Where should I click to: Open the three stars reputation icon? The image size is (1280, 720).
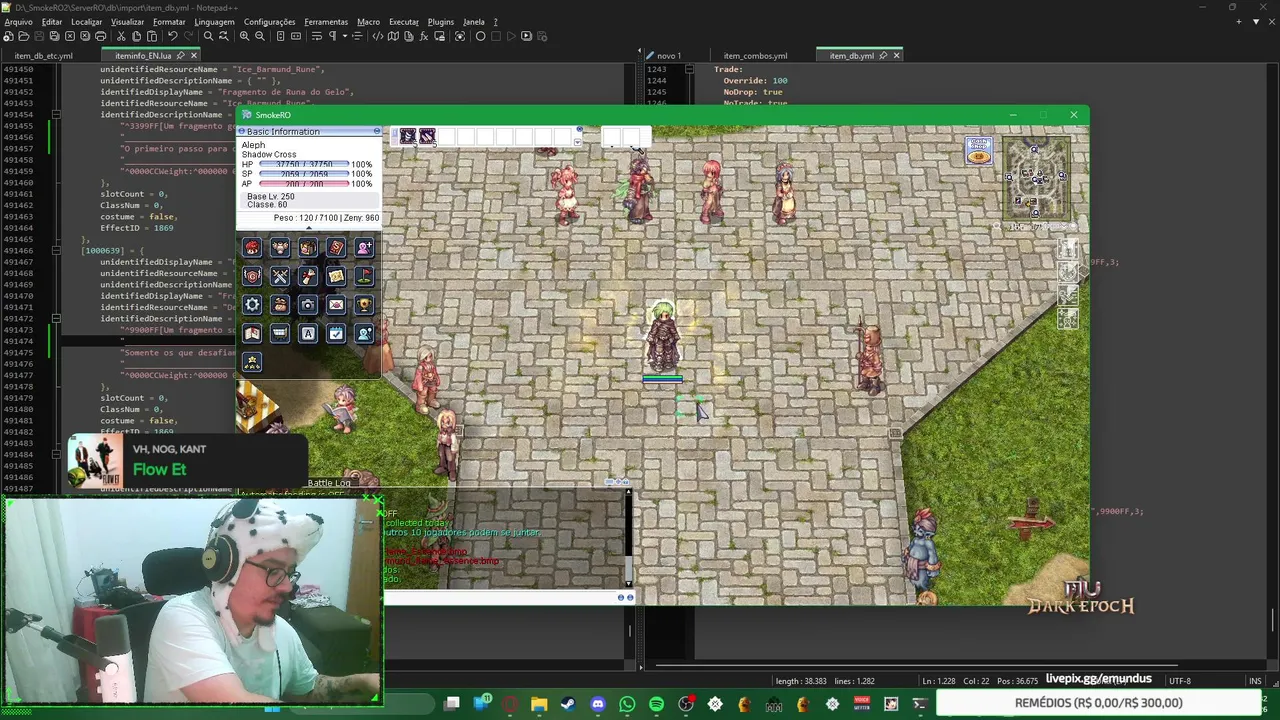point(252,362)
